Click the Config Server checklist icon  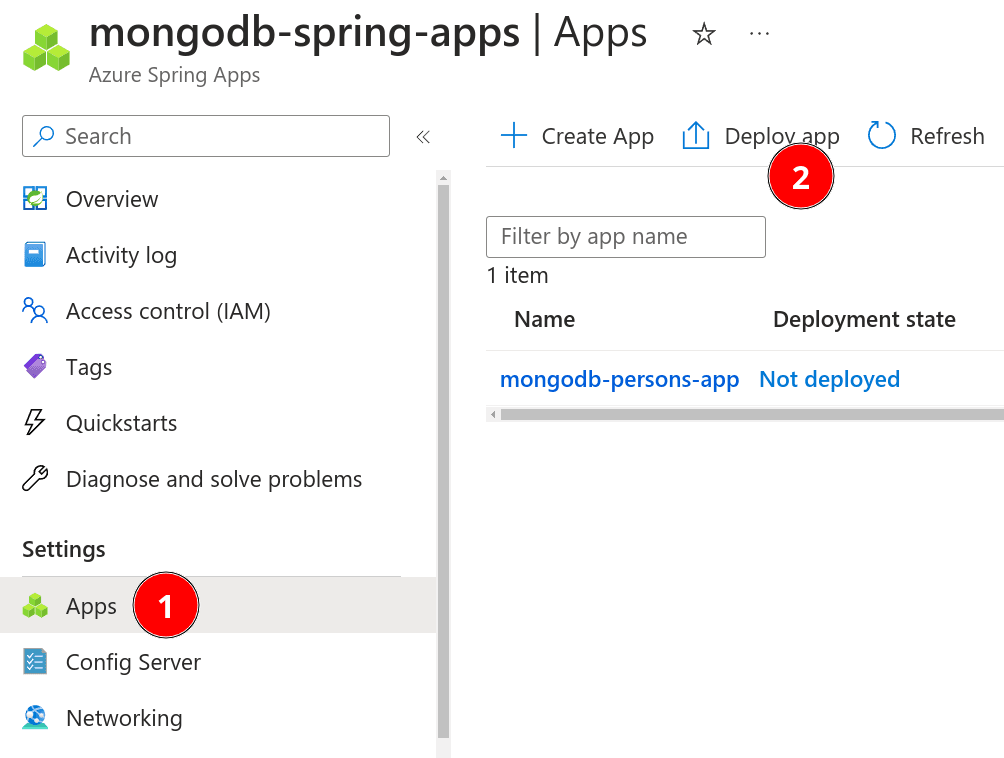tap(35, 662)
